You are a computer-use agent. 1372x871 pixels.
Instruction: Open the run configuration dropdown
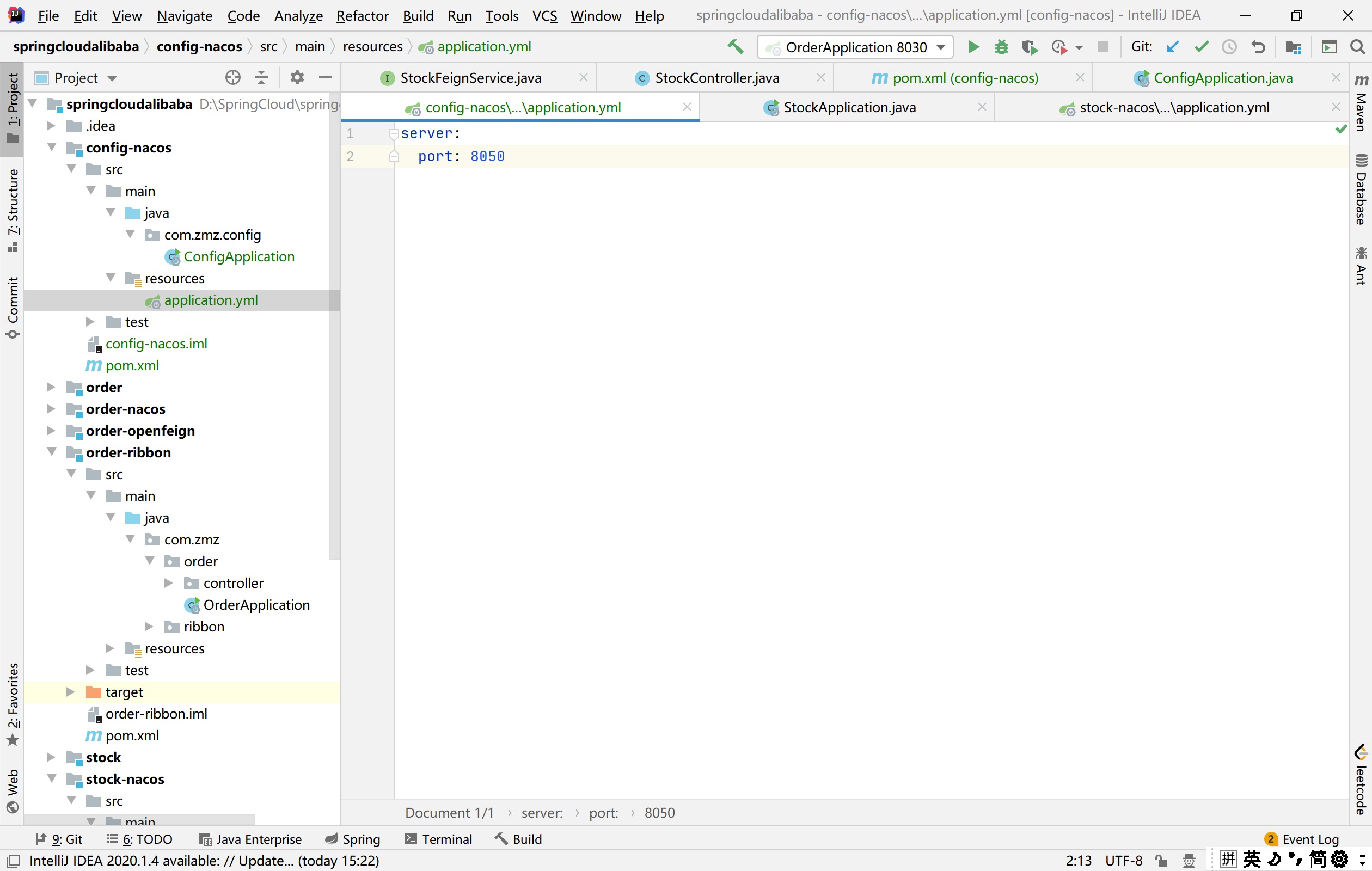855,47
